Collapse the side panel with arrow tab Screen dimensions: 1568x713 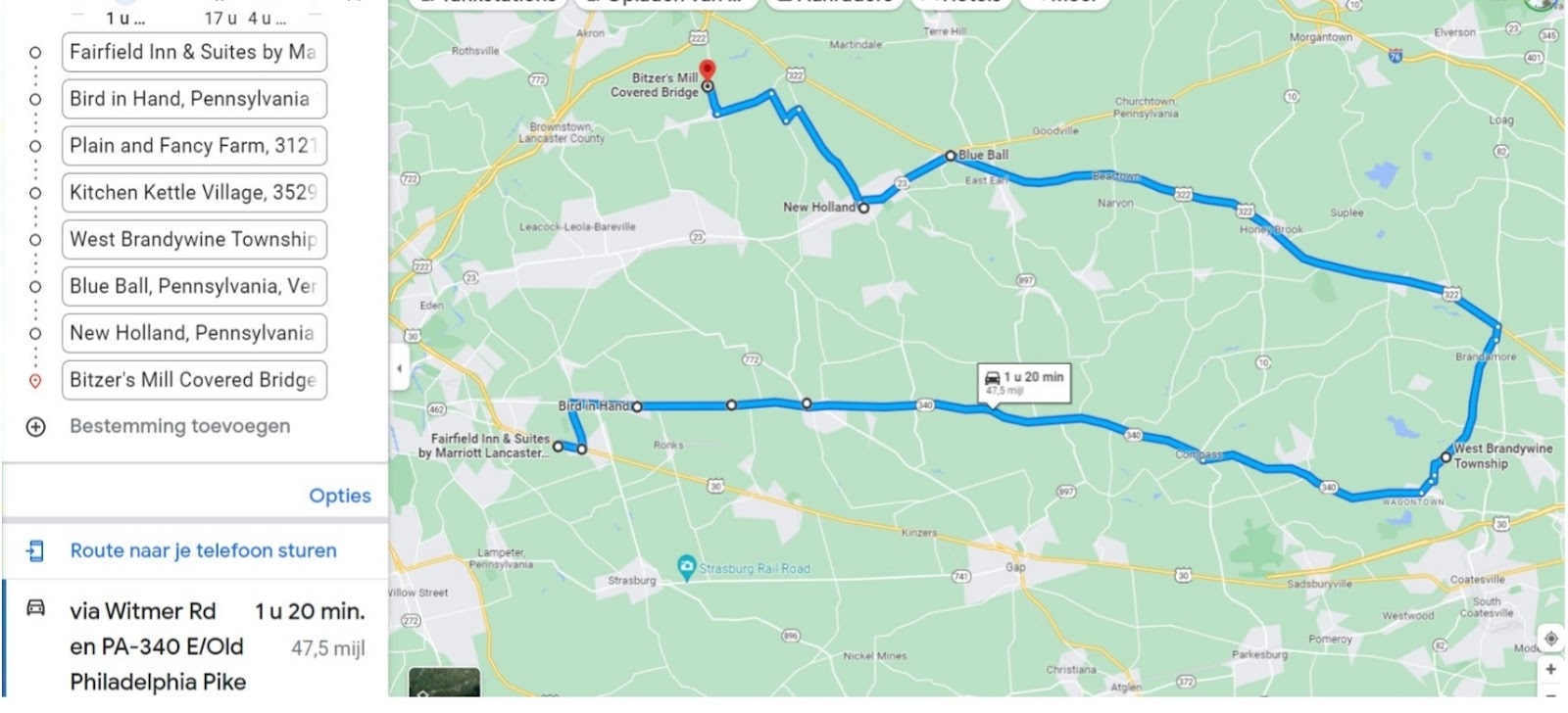click(399, 368)
